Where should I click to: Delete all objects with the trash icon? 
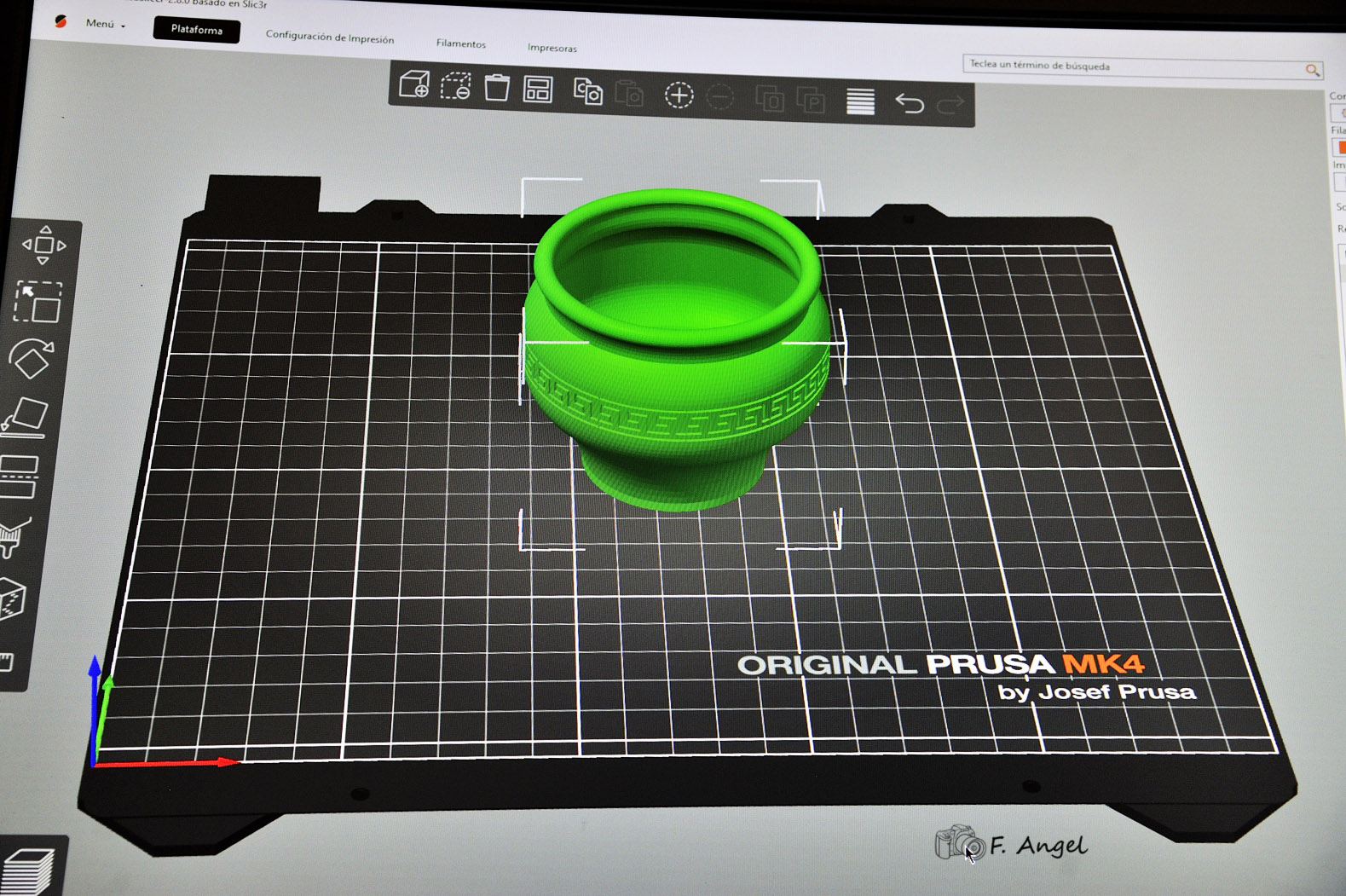(x=497, y=88)
